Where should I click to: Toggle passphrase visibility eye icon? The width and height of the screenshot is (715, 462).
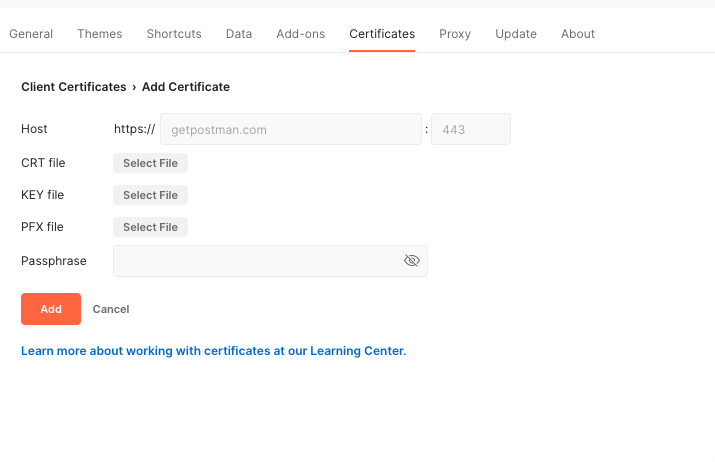[412, 260]
